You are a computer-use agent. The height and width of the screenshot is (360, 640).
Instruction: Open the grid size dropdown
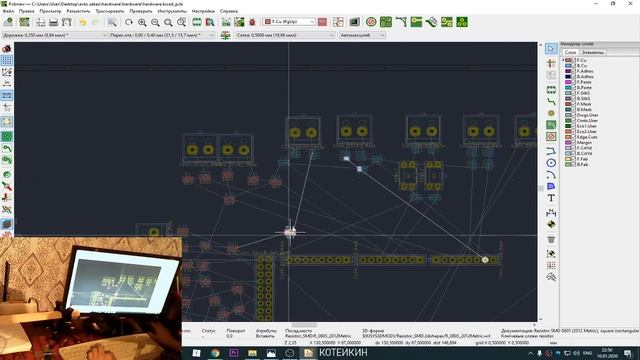click(x=285, y=35)
